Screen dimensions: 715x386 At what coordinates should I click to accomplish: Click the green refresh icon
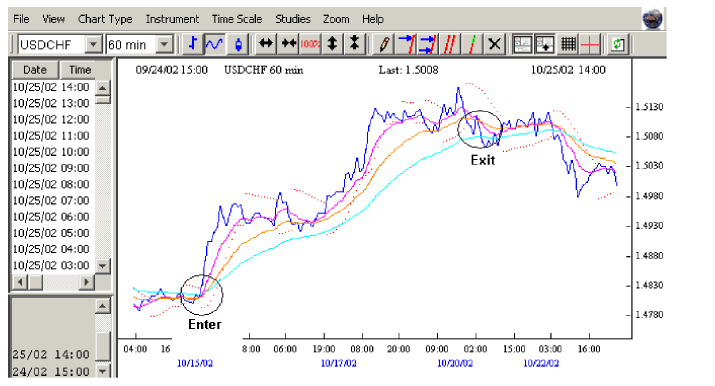[618, 44]
